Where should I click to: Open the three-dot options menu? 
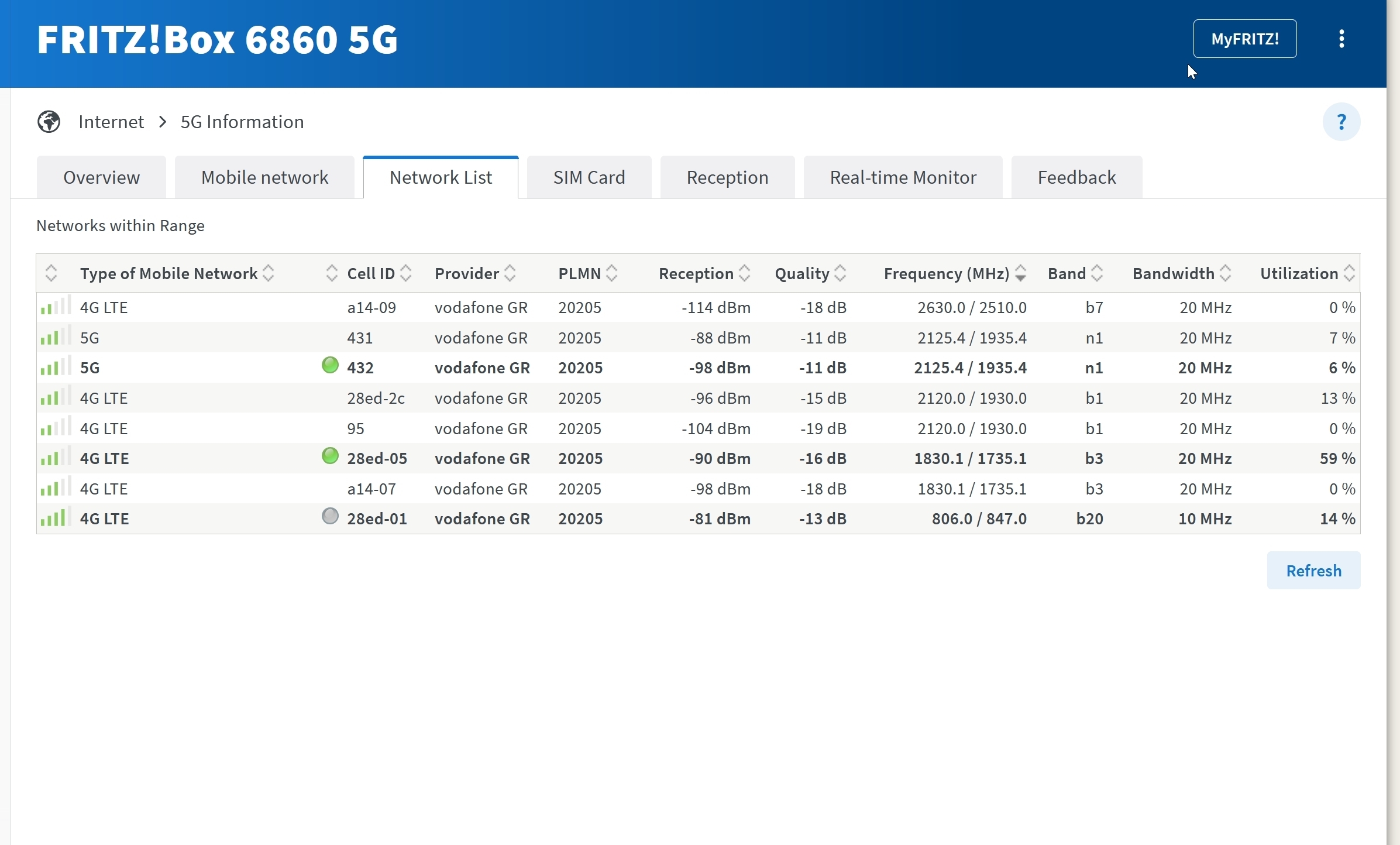pyautogui.click(x=1341, y=39)
